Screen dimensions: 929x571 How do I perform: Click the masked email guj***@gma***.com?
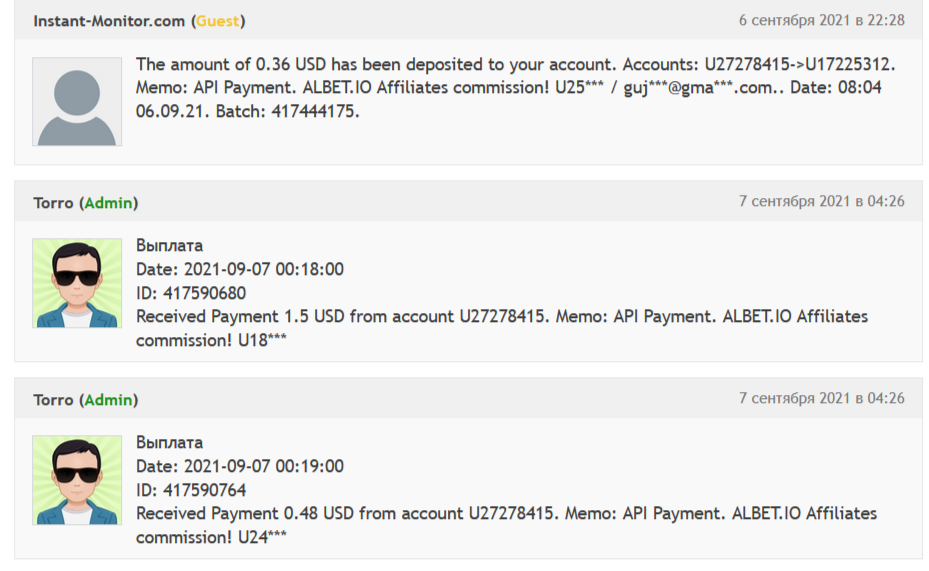coord(696,88)
